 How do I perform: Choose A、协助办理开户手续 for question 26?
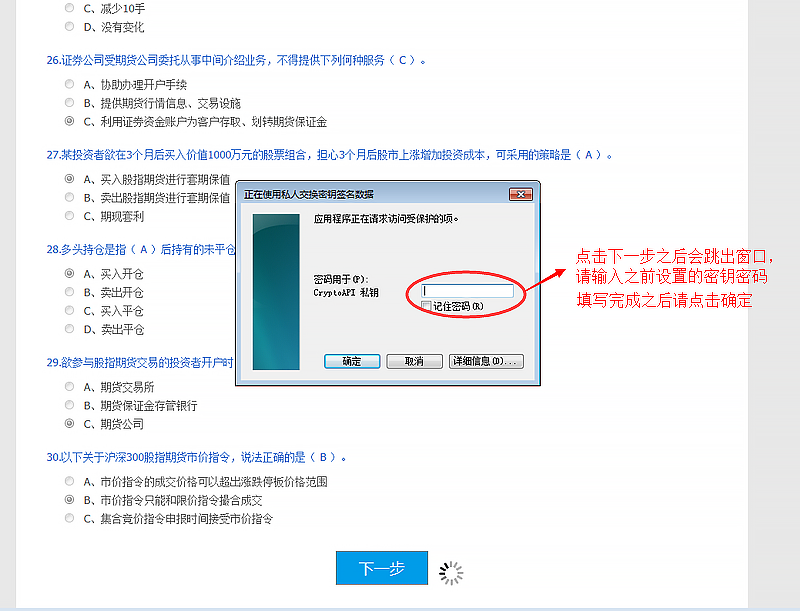pos(69,84)
